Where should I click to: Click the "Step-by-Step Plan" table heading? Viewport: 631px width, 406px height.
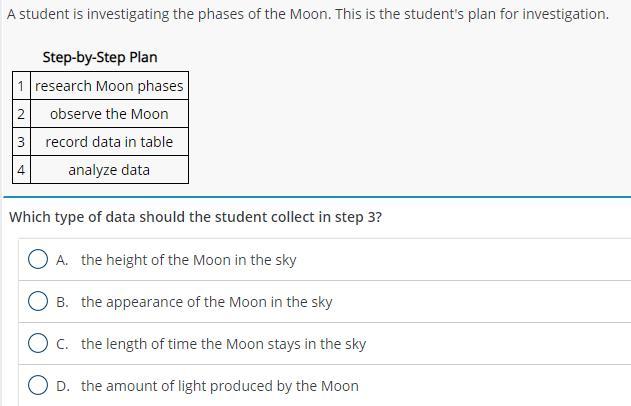point(100,57)
